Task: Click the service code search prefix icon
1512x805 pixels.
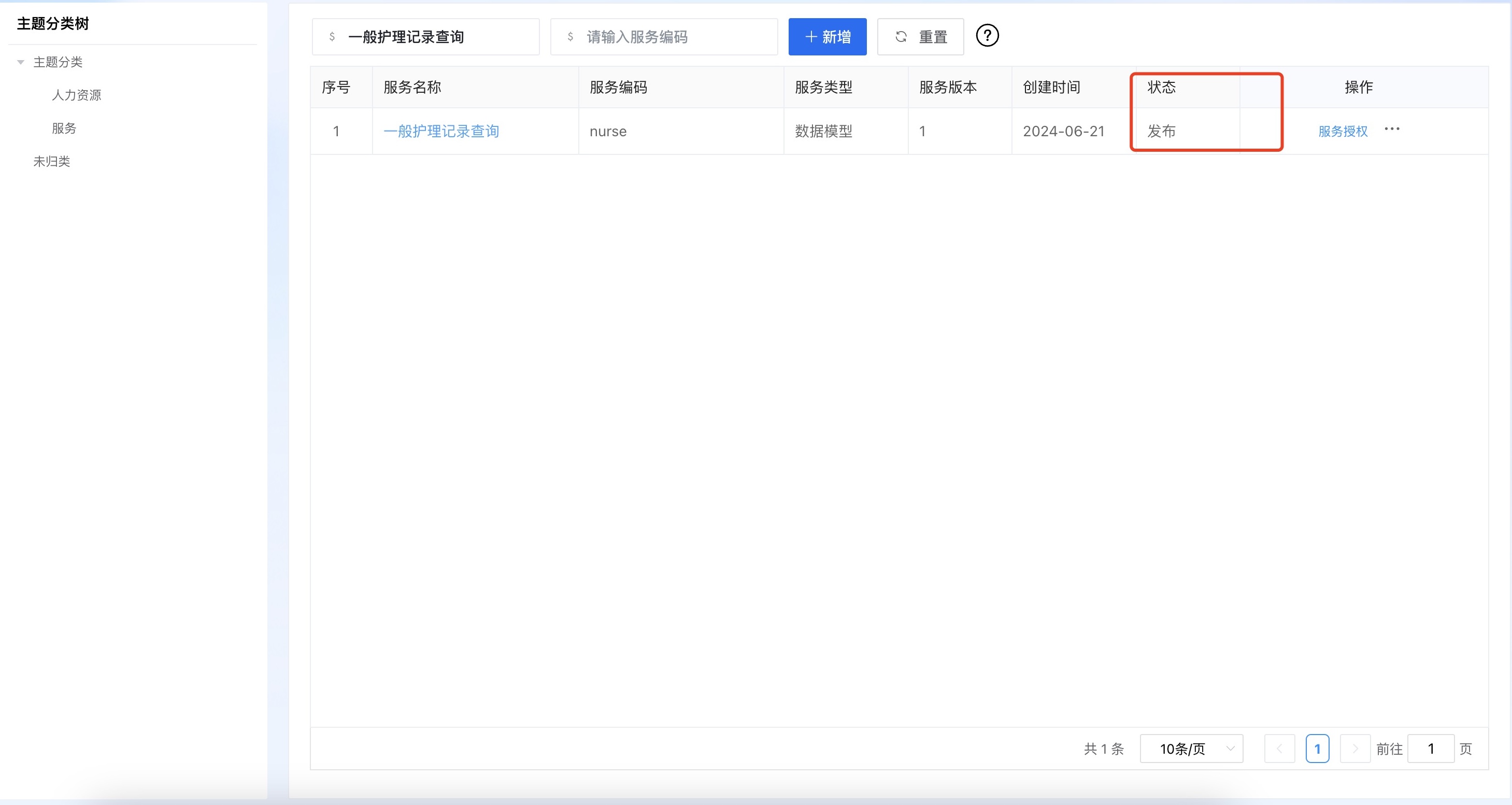Action: tap(570, 37)
